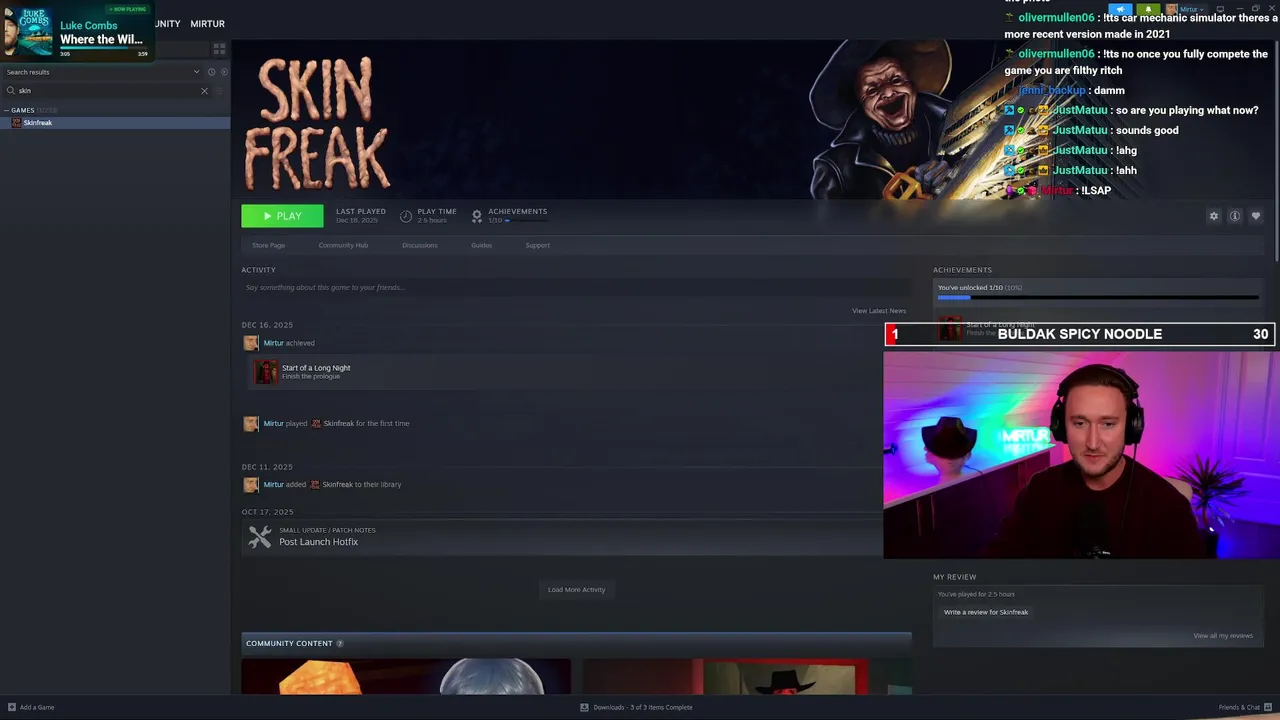The width and height of the screenshot is (1280, 720).
Task: Click Mirtur avatar beside added to library entry
Action: (x=251, y=485)
